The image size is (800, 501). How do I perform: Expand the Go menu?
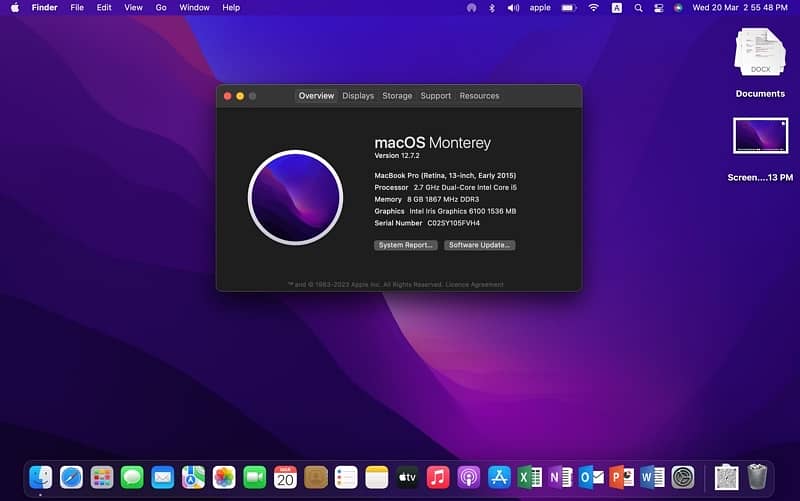[x=161, y=8]
